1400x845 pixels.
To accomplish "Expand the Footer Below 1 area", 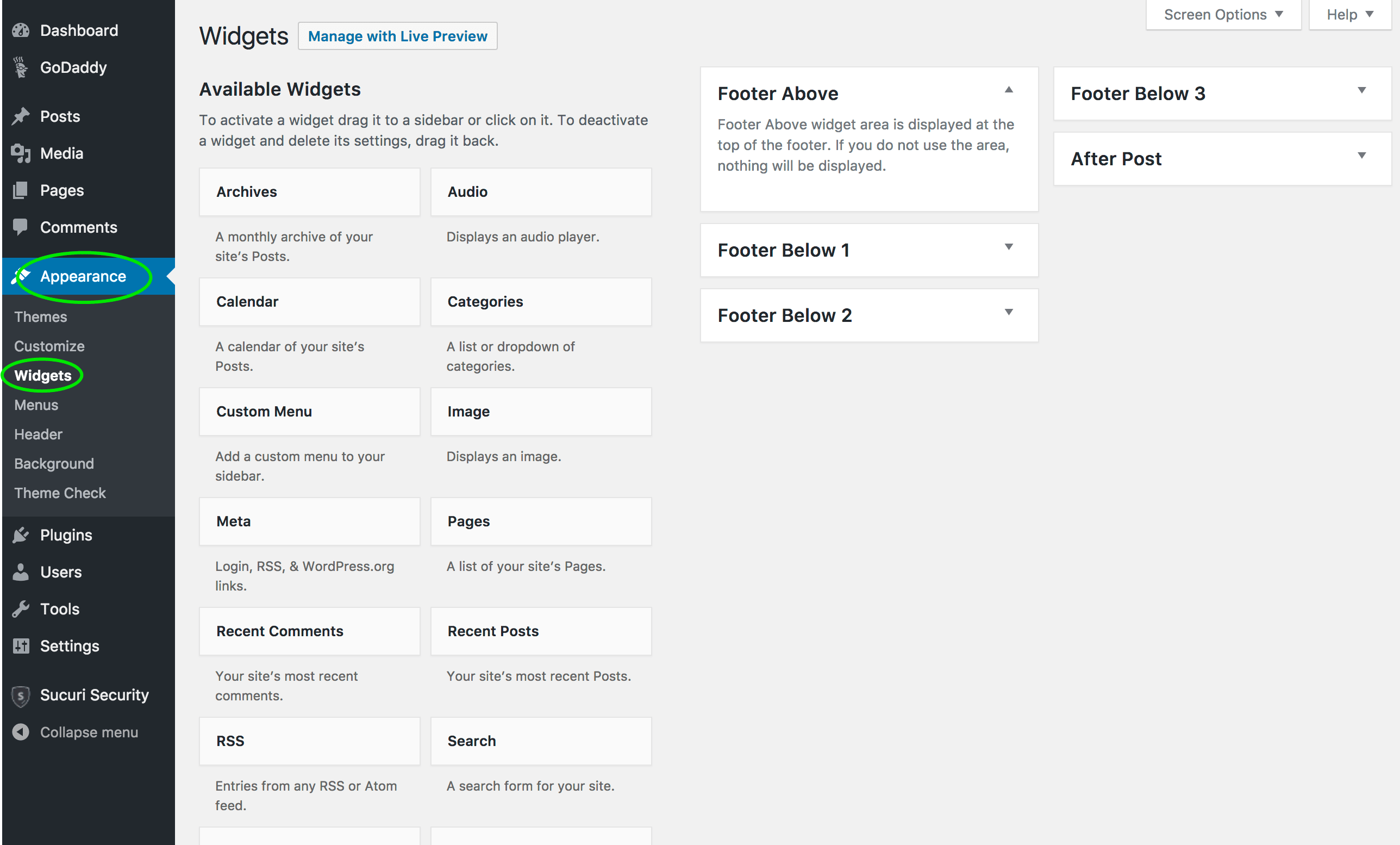I will point(1009,246).
